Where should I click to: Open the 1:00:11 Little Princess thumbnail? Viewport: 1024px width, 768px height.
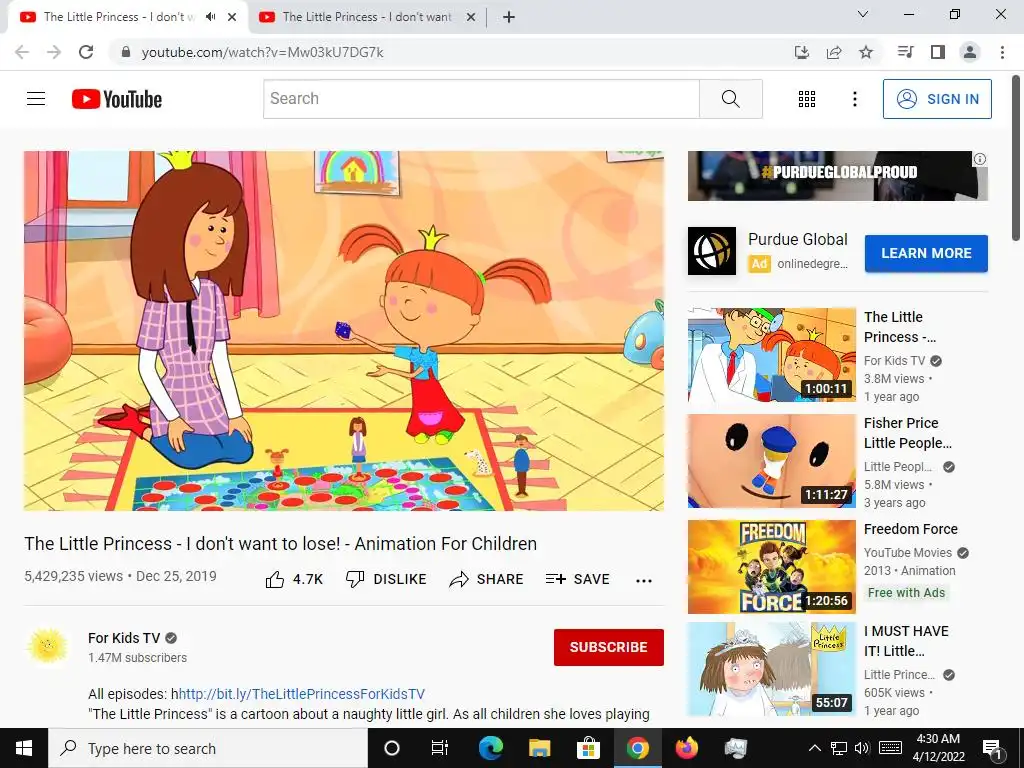[771, 355]
